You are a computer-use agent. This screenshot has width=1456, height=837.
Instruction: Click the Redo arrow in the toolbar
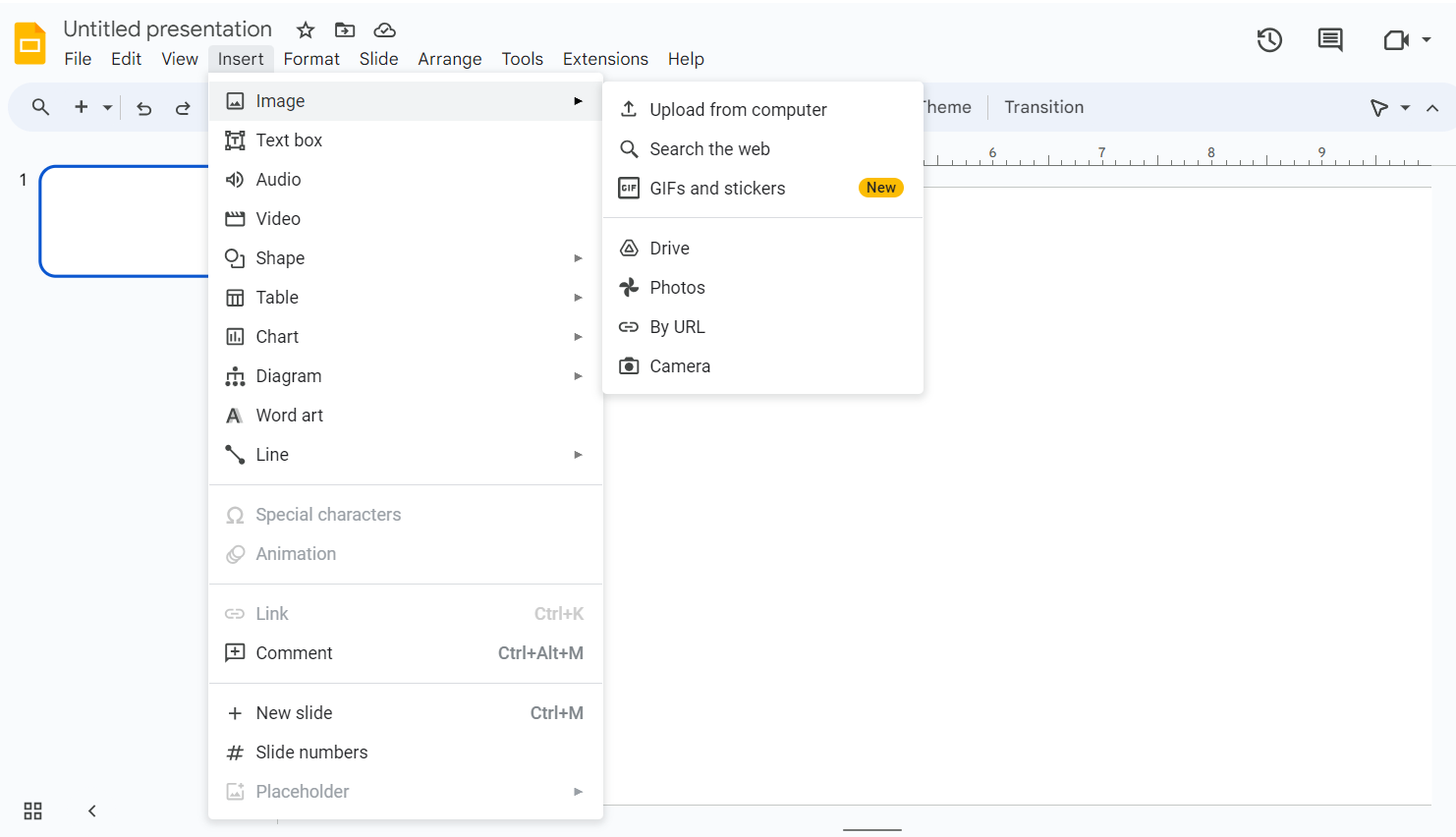point(184,108)
